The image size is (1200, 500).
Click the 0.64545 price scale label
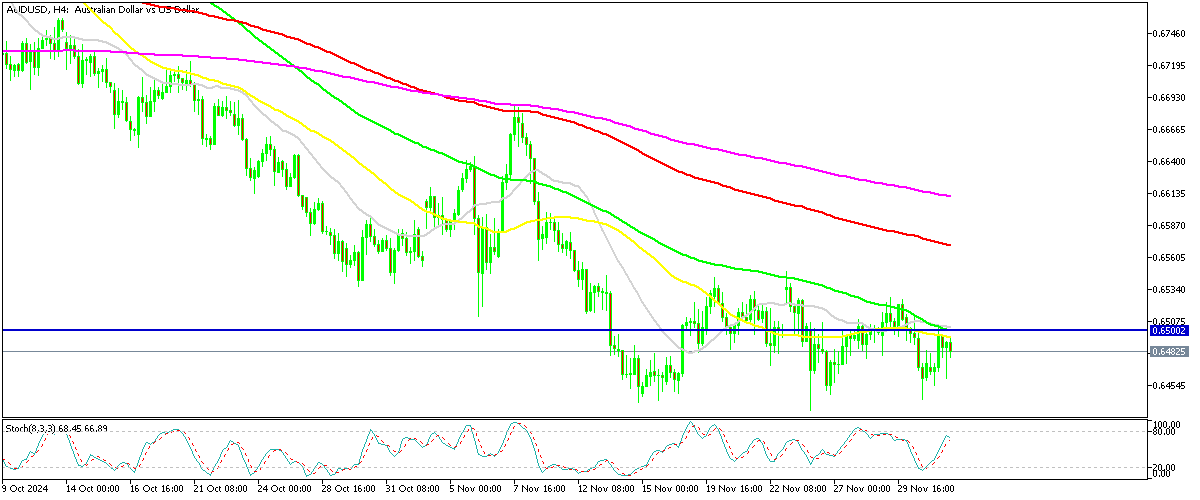tap(1168, 385)
